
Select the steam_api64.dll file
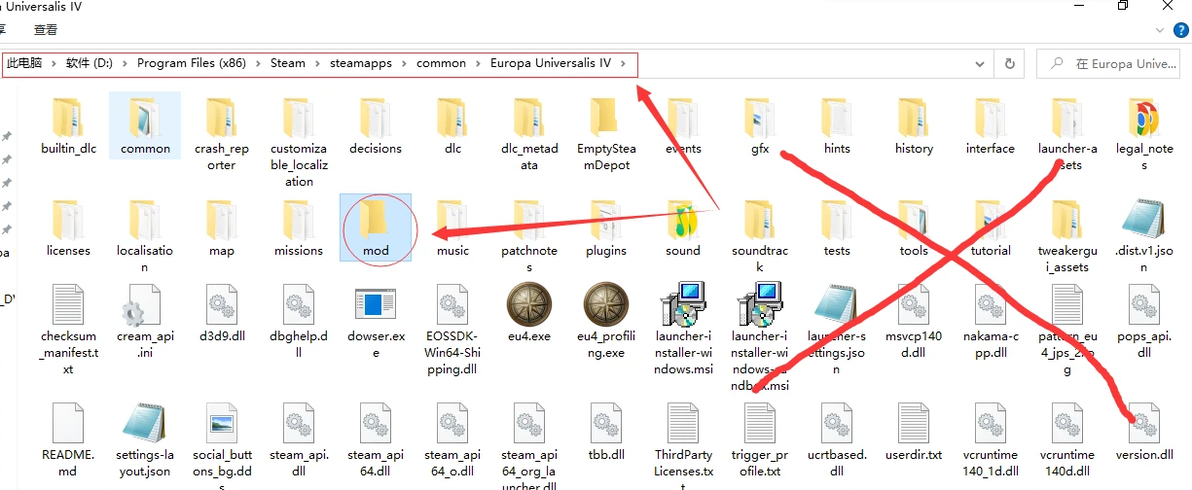pos(376,439)
